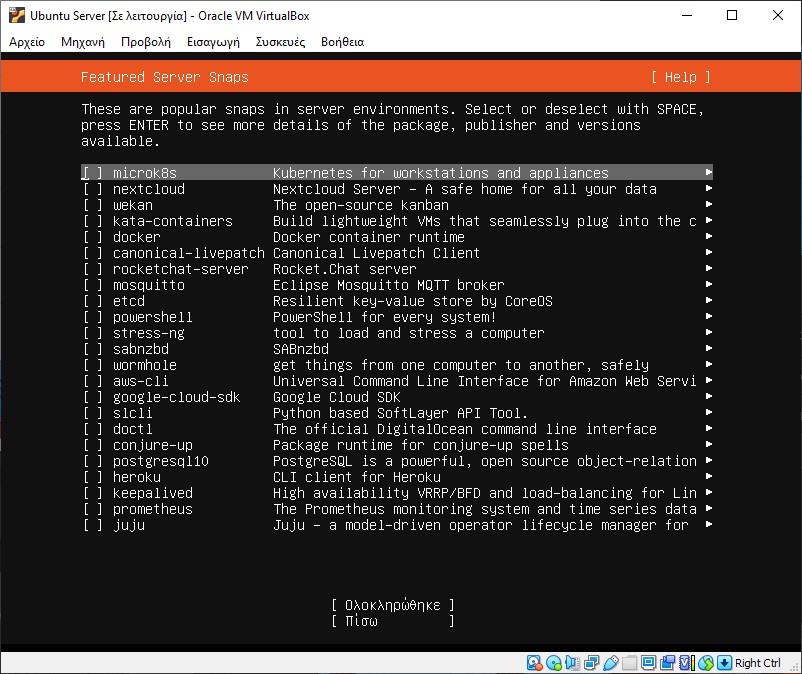
Task: Click the 'stress-ng' snap name
Action: (149, 333)
